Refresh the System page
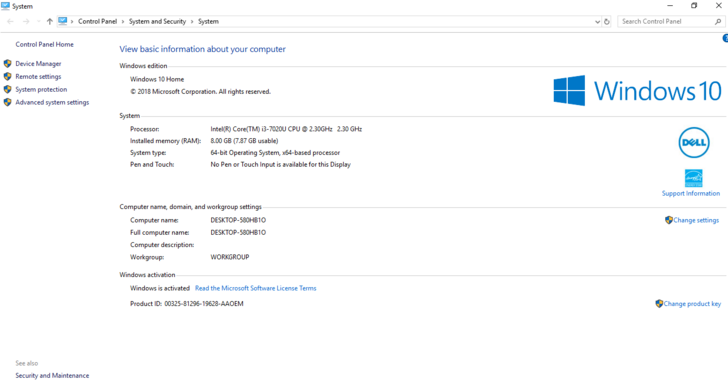 click(606, 21)
